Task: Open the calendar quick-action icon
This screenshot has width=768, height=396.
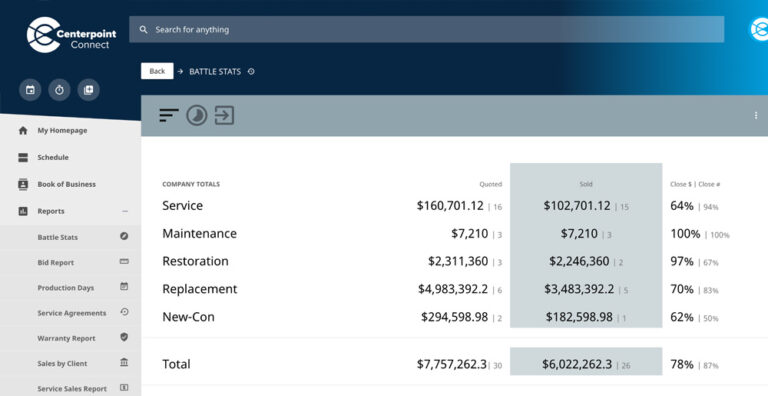Action: (x=30, y=90)
